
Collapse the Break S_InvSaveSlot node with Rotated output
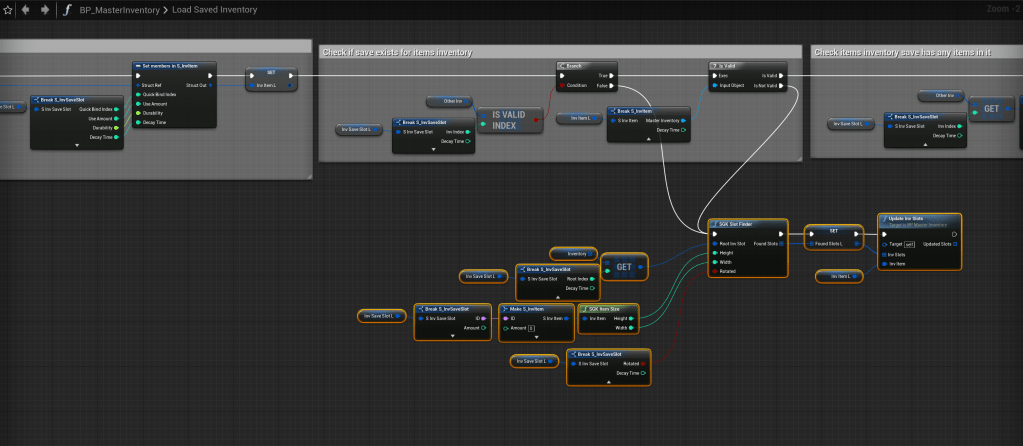click(608, 381)
